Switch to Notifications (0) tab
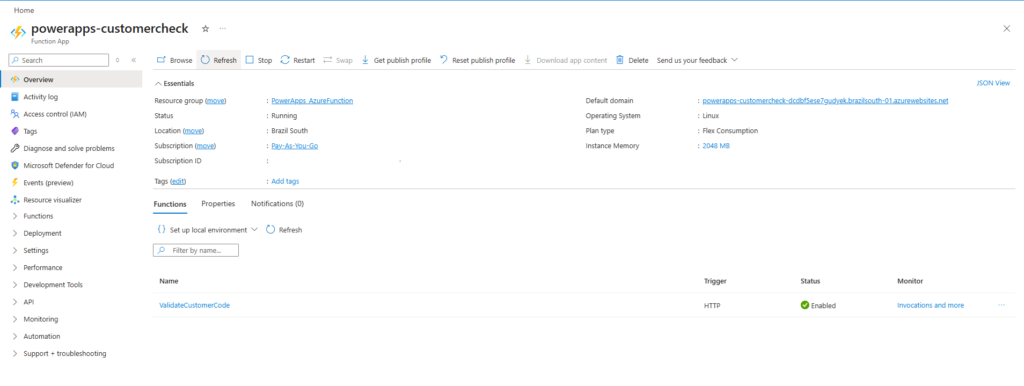 [278, 204]
